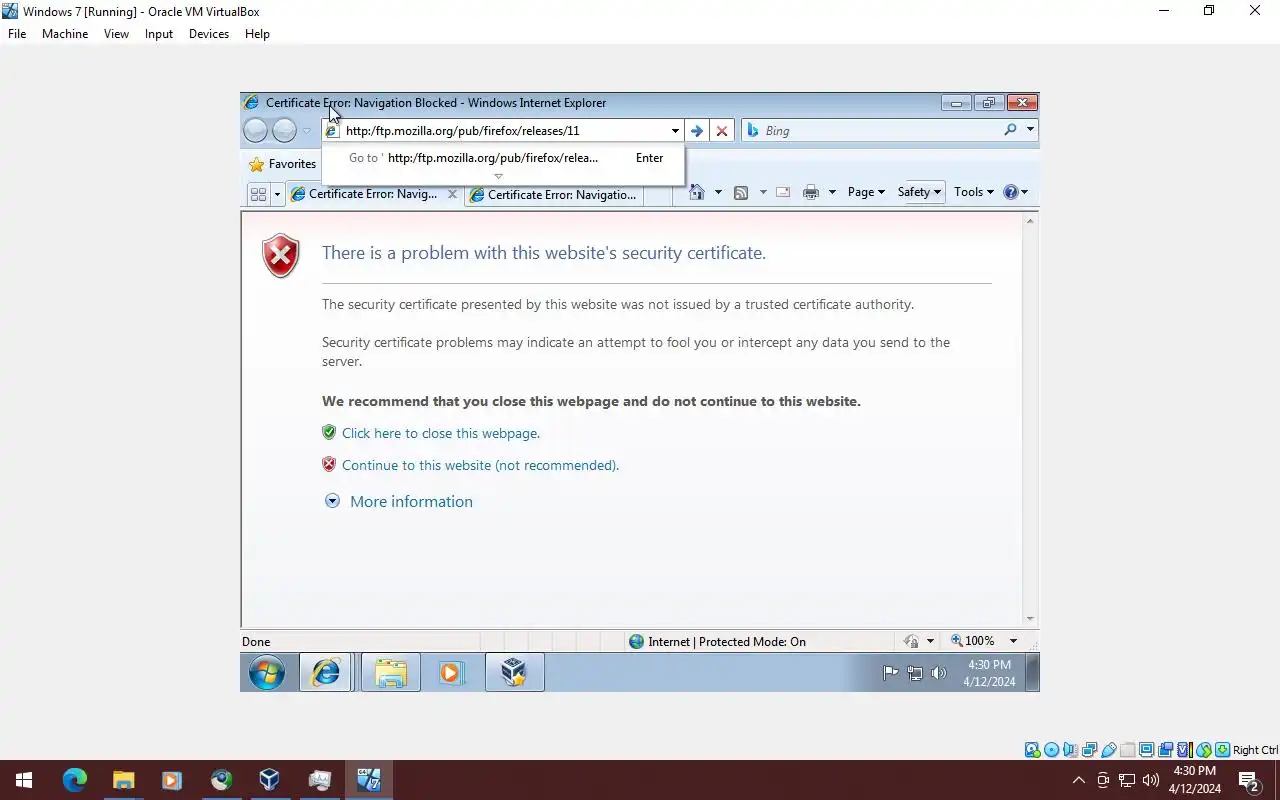Image resolution: width=1280 pixels, height=800 pixels.
Task: Open the Page menu
Action: 866,192
